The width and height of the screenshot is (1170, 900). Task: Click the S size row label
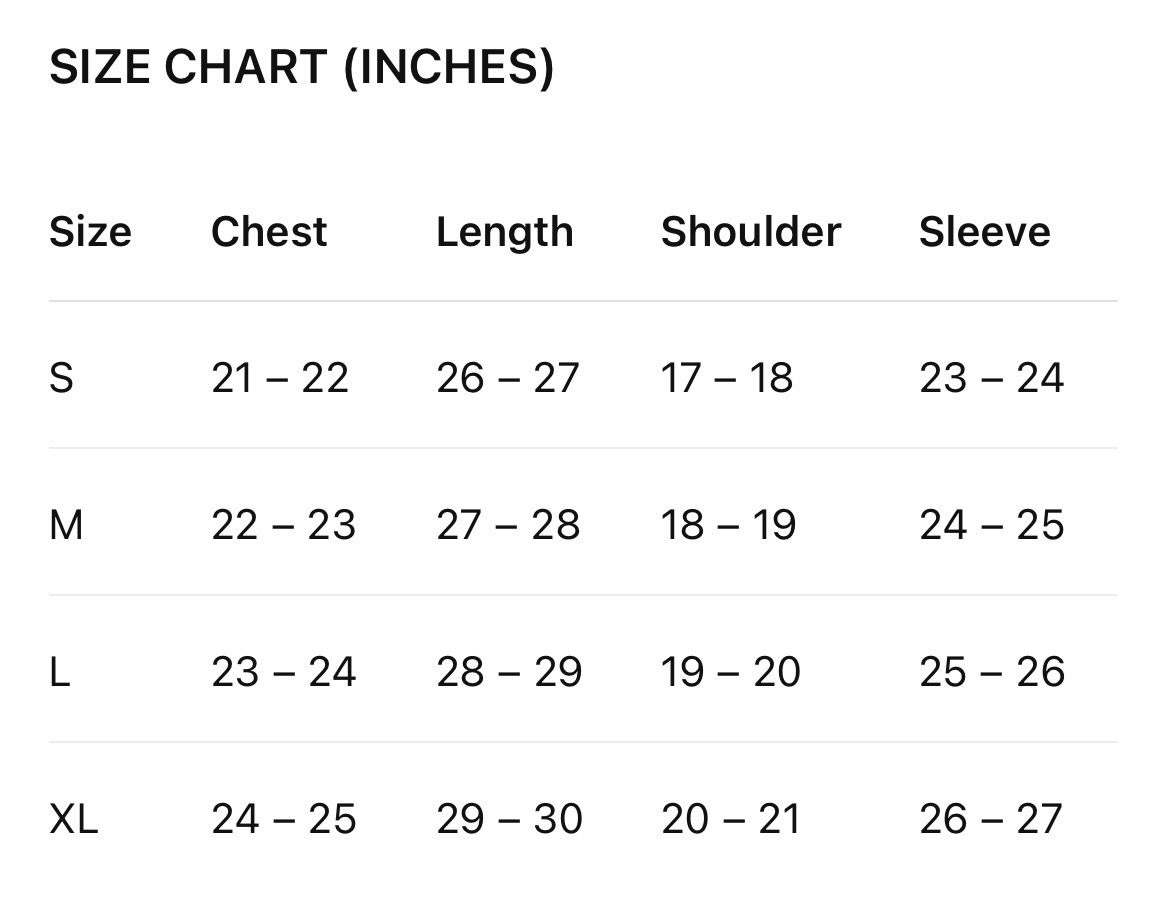point(61,378)
